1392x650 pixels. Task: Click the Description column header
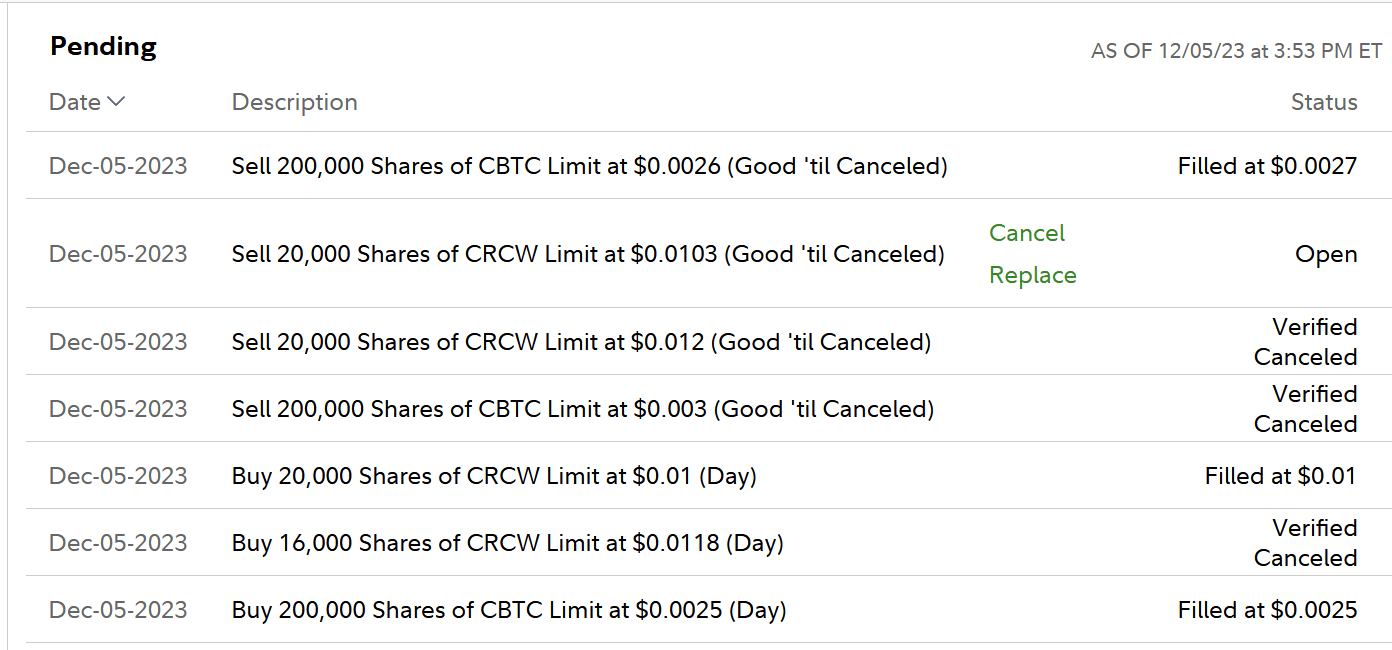pos(294,102)
